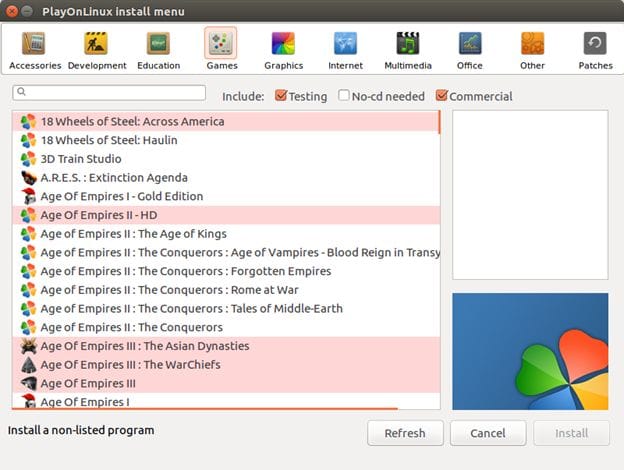
Task: Select Age Of Empires II - HD
Action: [226, 215]
